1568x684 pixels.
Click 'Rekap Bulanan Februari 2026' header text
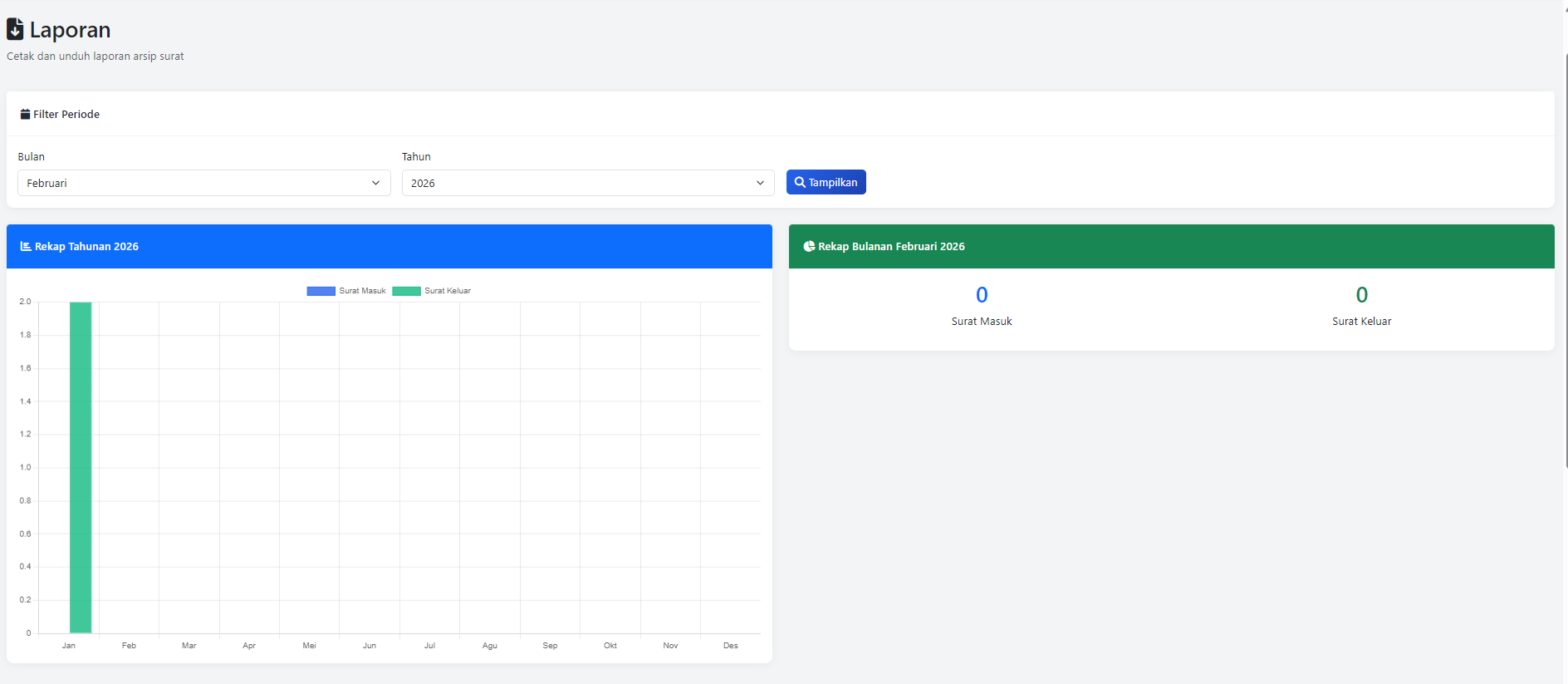tap(891, 247)
